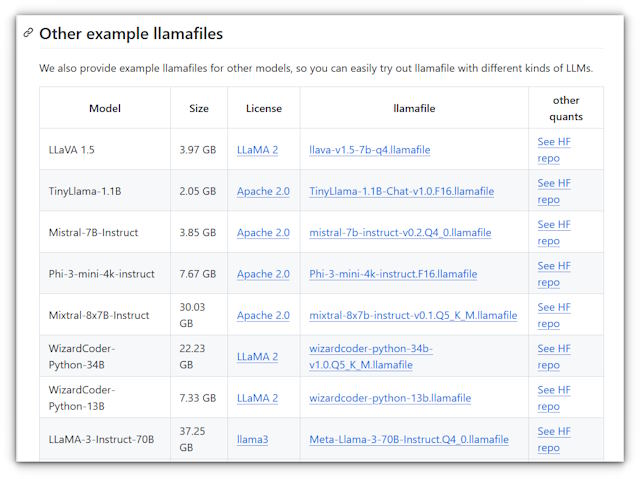This screenshot has height=479, width=640.
Task: Open the llava-v1.5-7b-q4.llamafile link
Action: [369, 150]
